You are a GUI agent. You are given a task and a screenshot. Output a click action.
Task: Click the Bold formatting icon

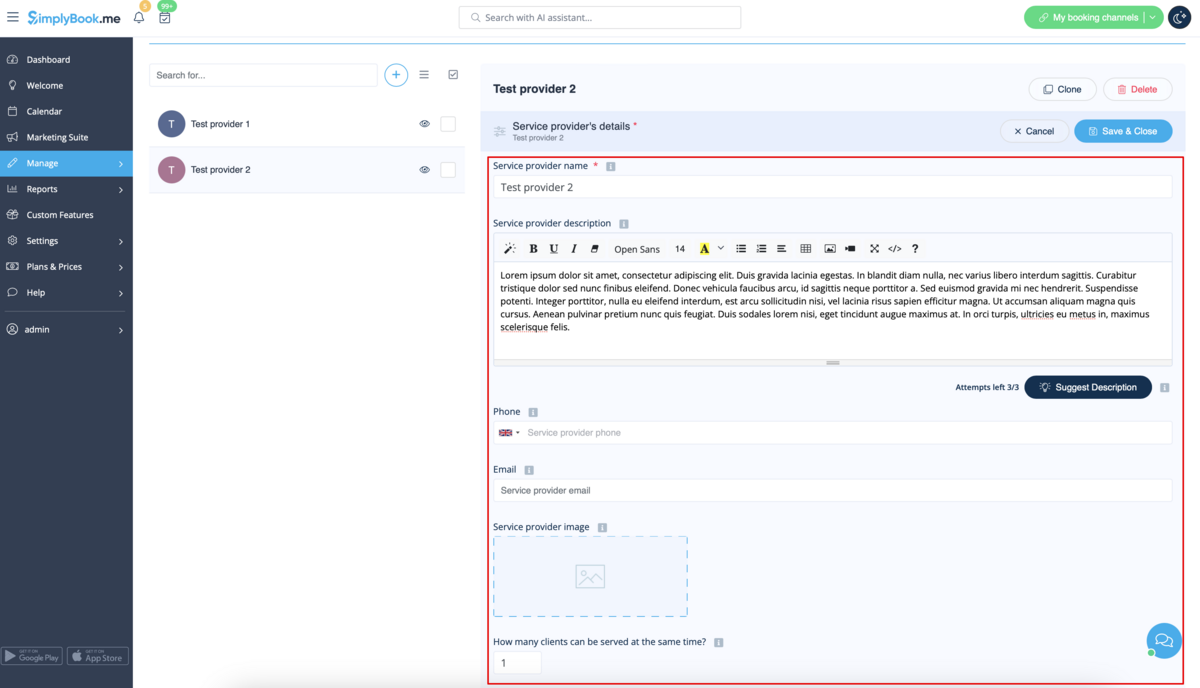pyautogui.click(x=533, y=249)
